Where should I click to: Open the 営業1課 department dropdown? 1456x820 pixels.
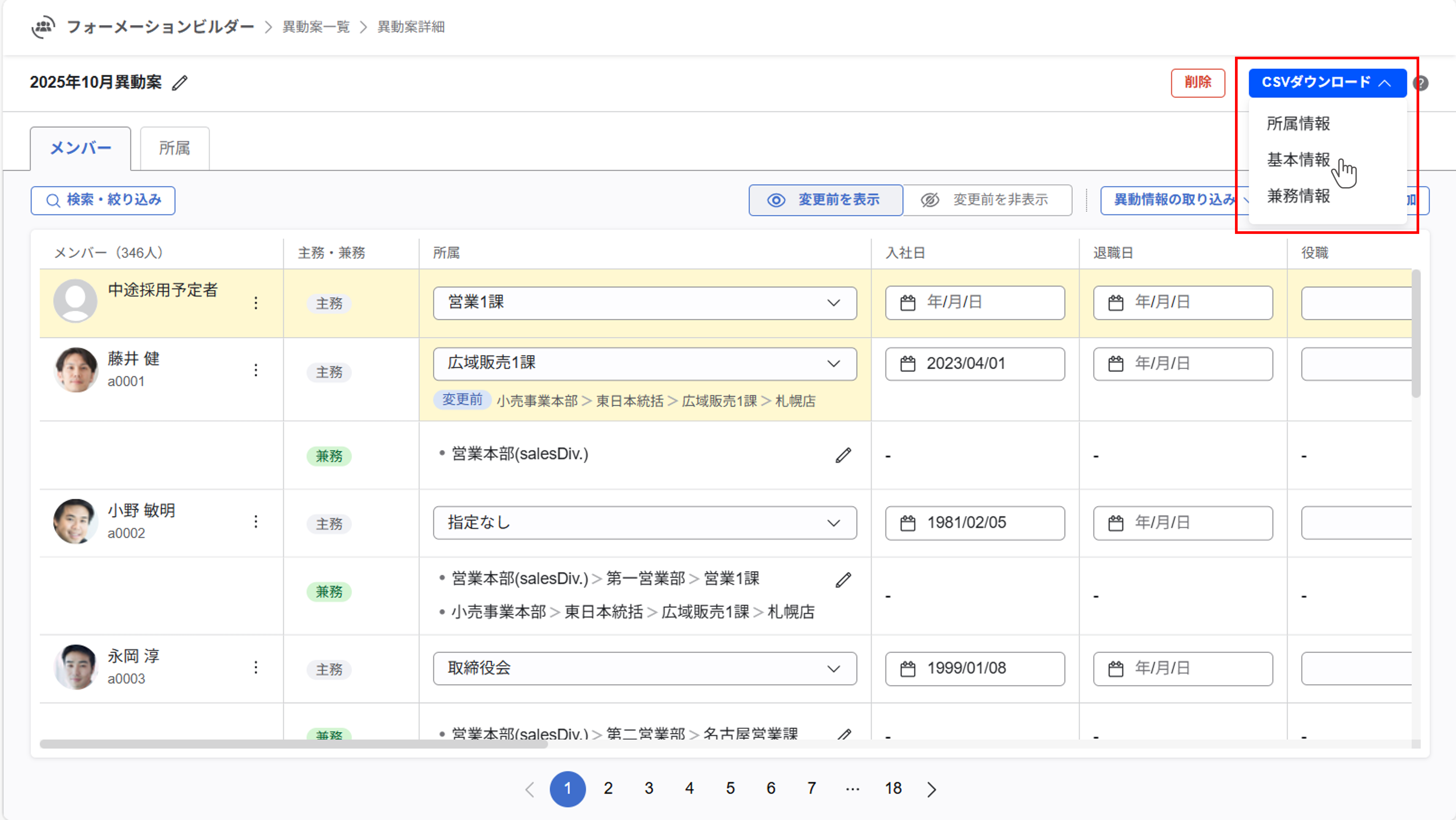[644, 303]
